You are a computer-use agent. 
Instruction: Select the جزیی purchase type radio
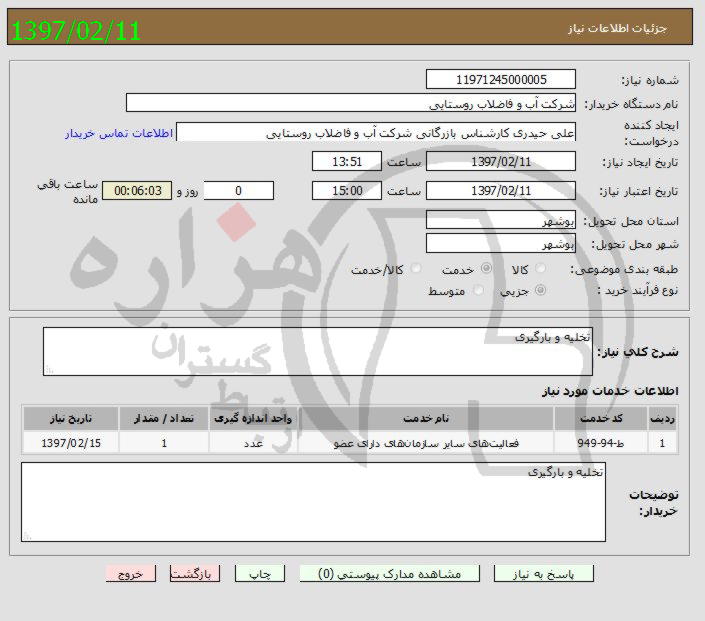(x=540, y=290)
